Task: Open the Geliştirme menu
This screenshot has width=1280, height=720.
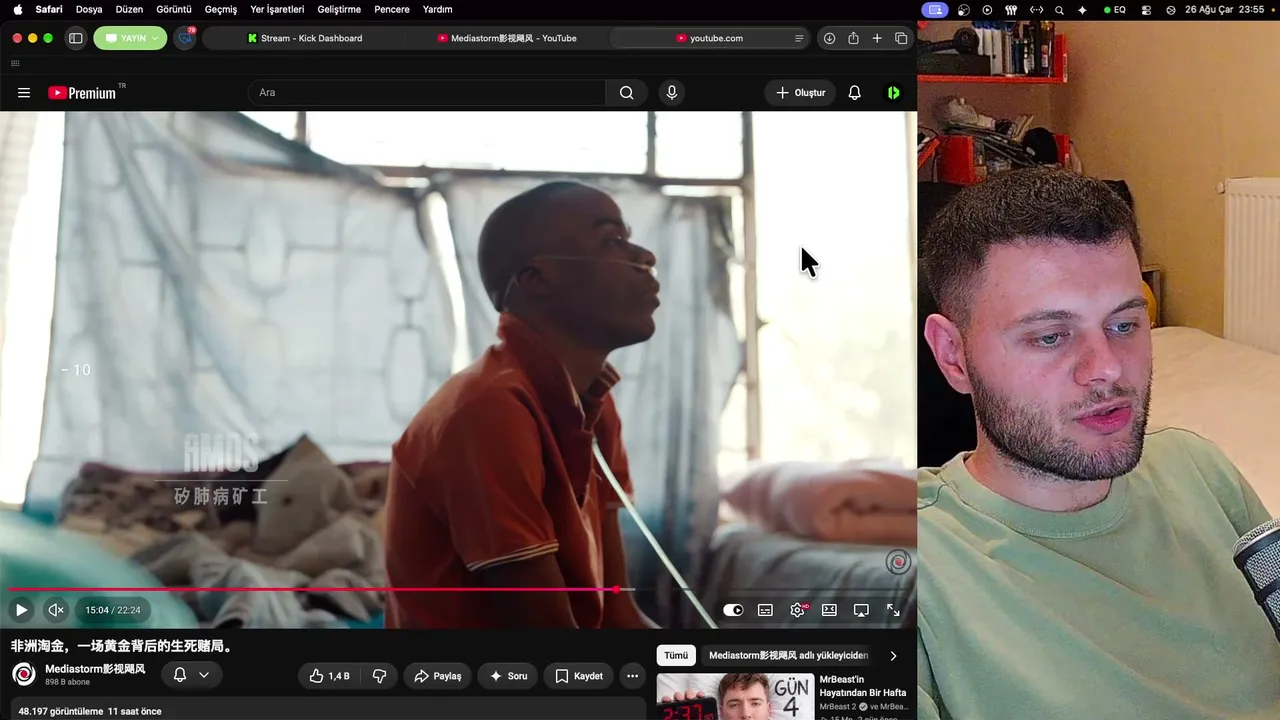Action: pos(339,9)
